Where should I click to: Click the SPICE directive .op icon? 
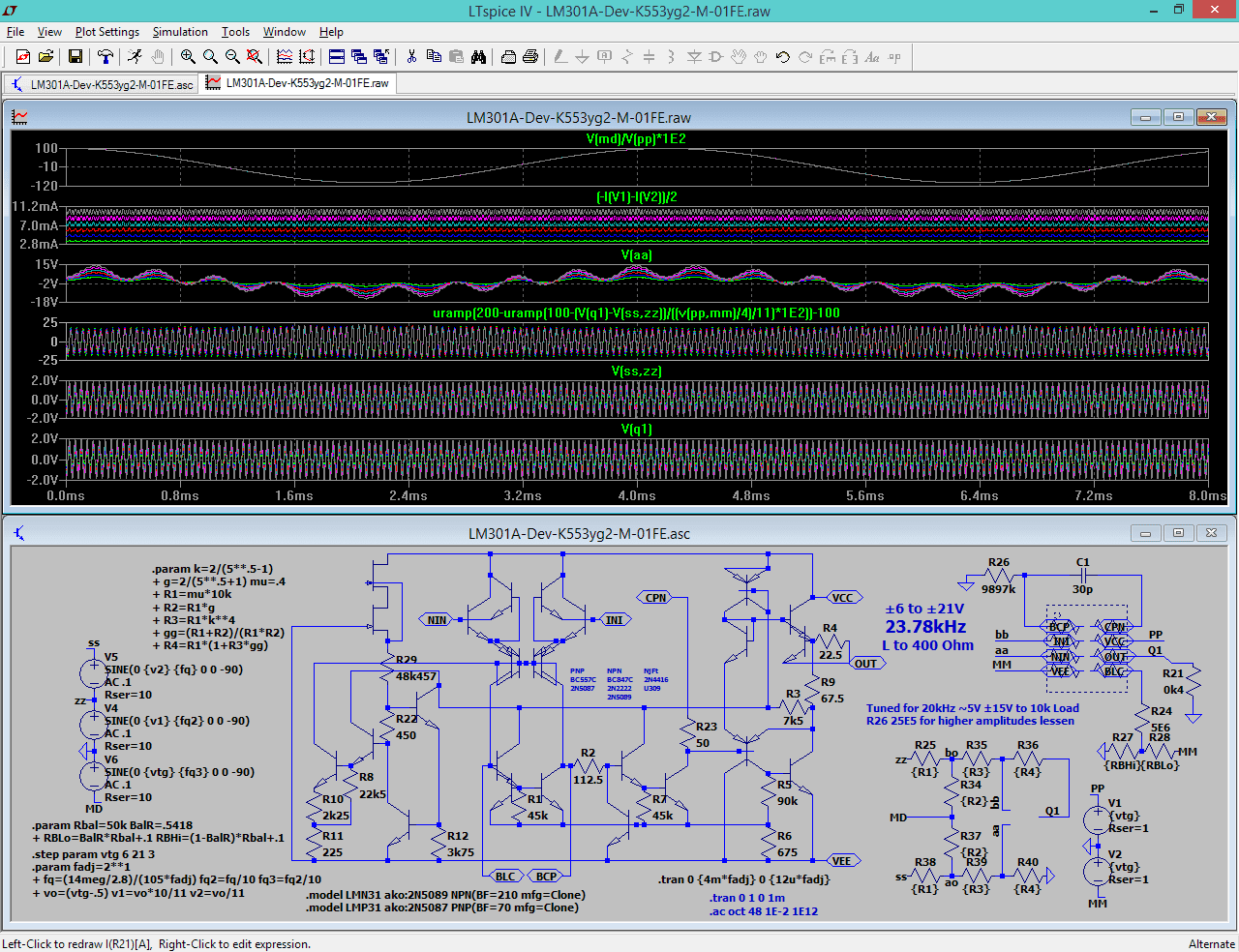[894, 56]
